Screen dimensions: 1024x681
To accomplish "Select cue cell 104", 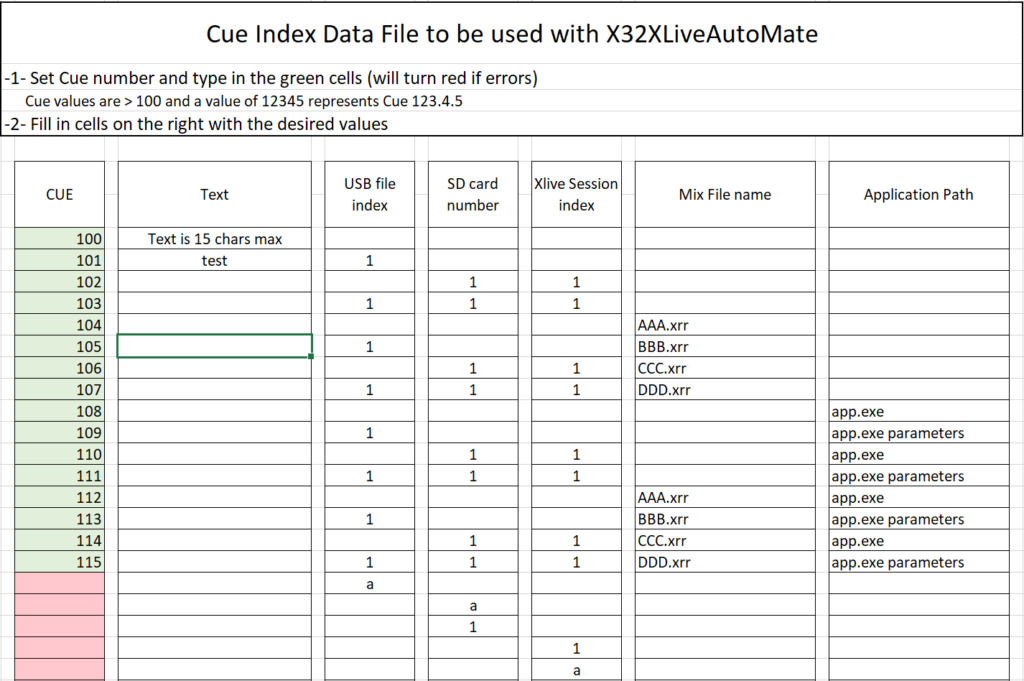I will pyautogui.click(x=59, y=325).
